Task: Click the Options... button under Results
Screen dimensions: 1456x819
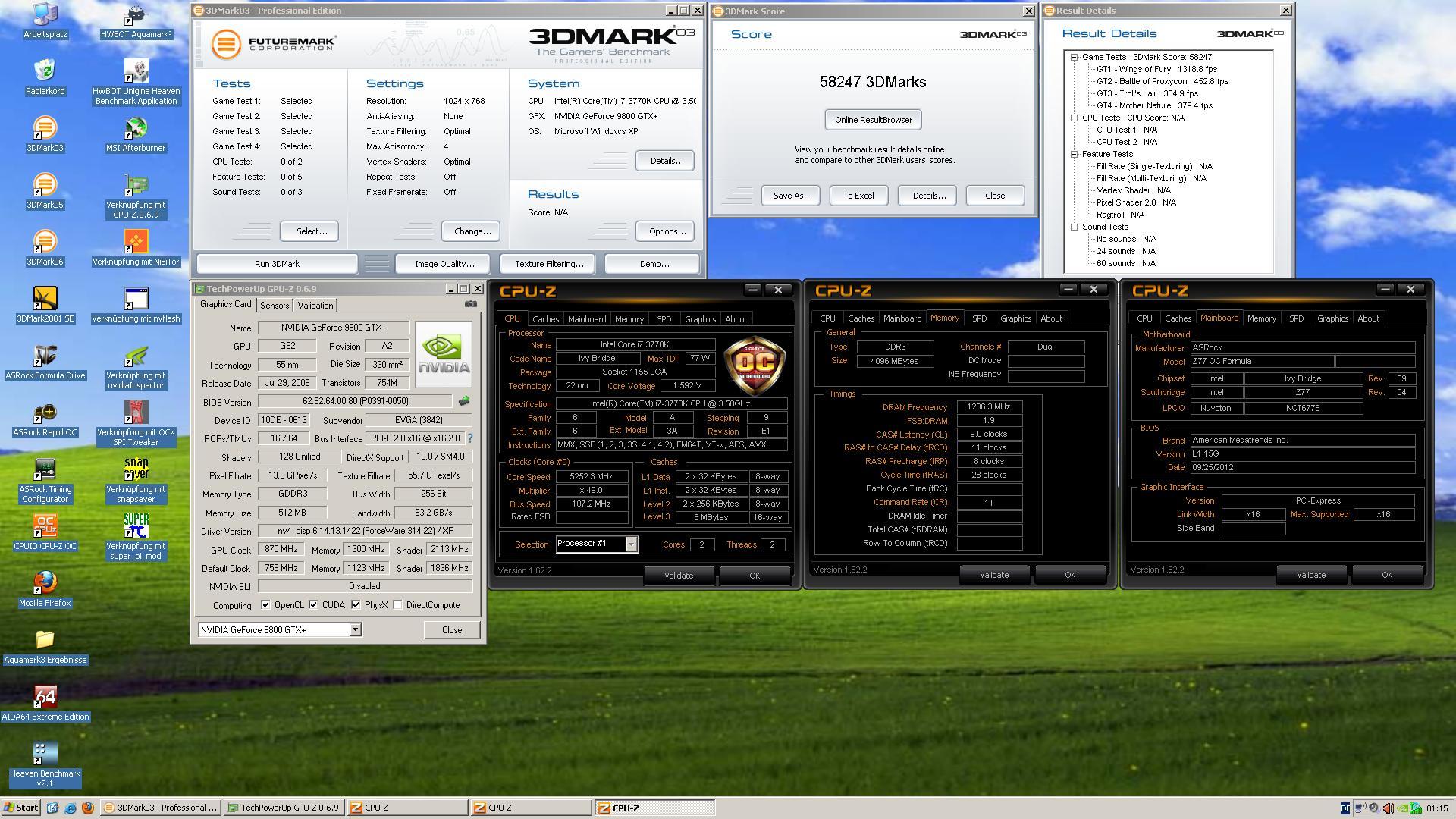Action: pos(667,231)
